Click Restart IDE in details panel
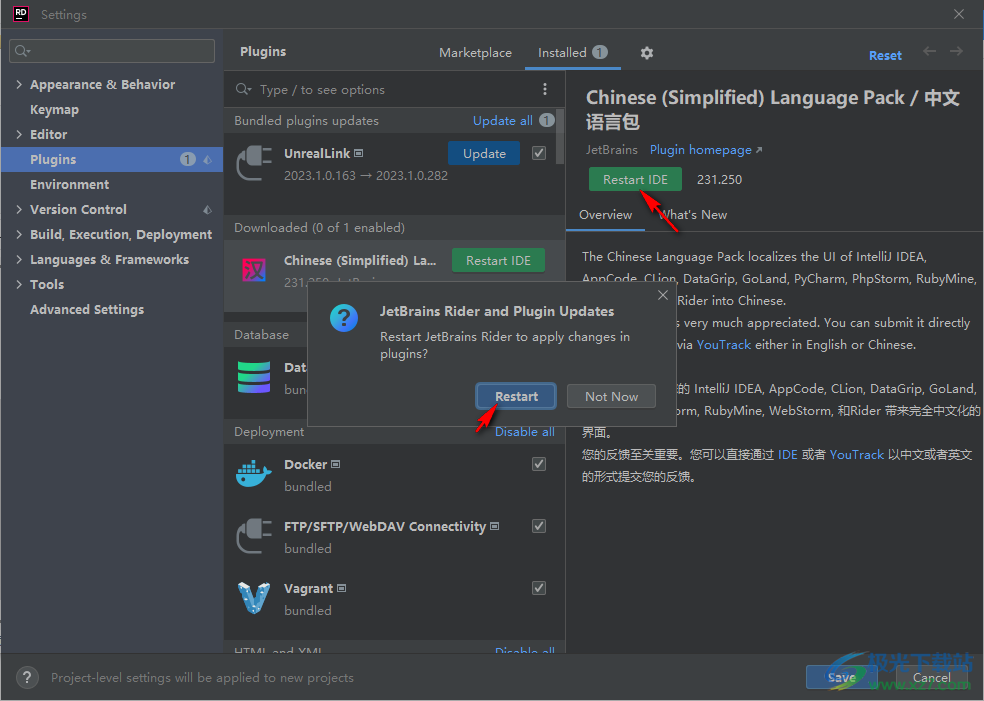 635,179
